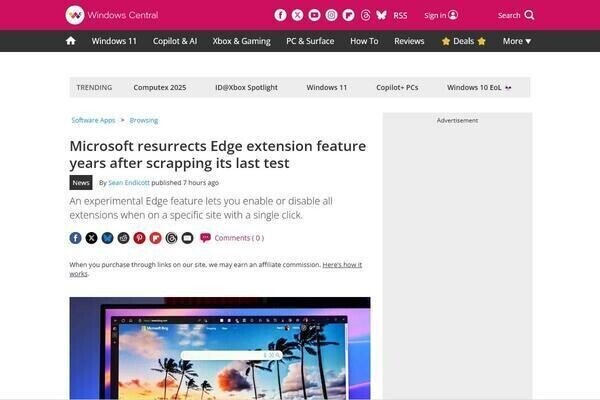The image size is (600, 400).
Task: Share the article on X
Action: coord(91,238)
